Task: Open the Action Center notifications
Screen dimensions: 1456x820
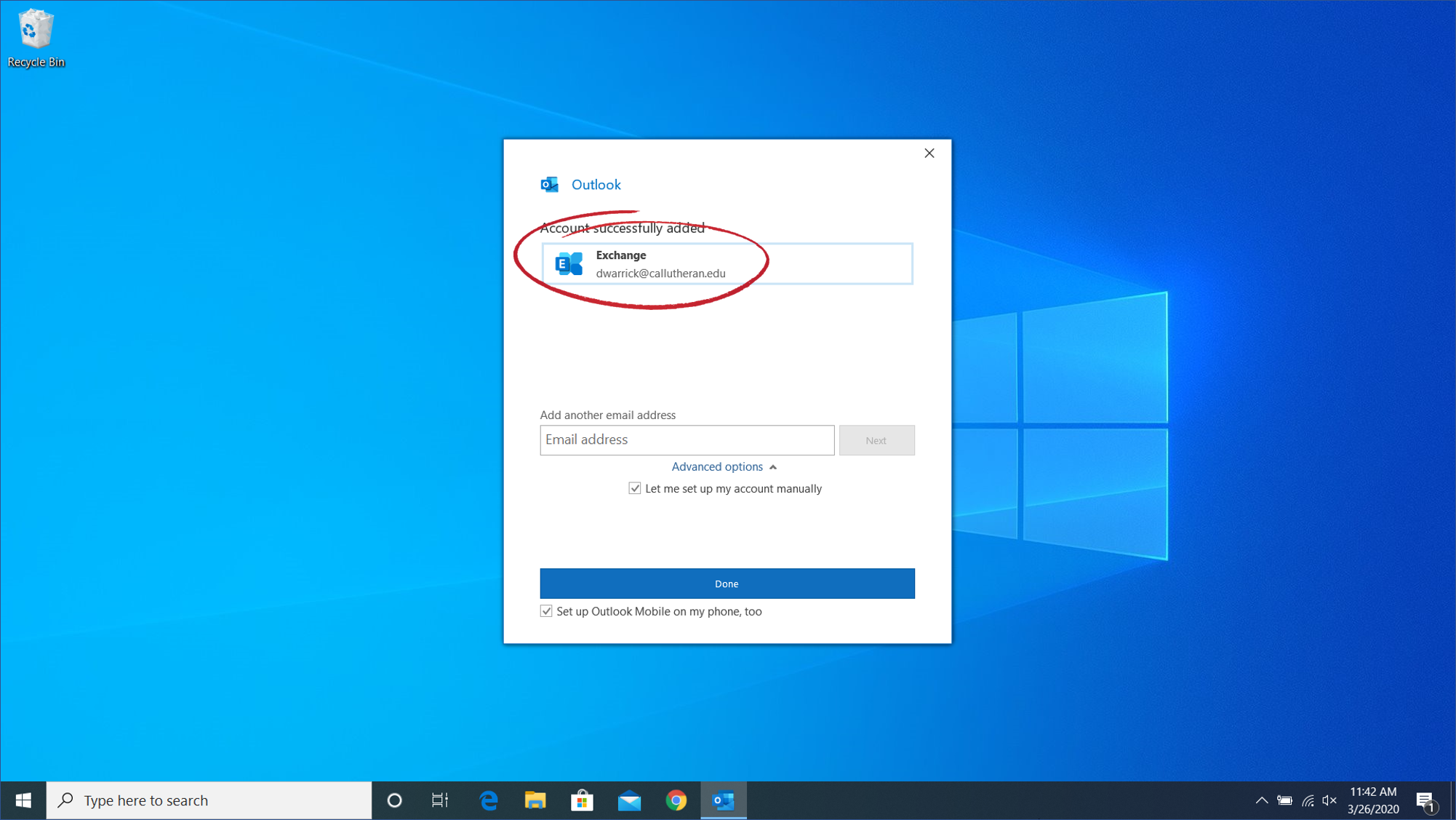Action: point(1425,800)
